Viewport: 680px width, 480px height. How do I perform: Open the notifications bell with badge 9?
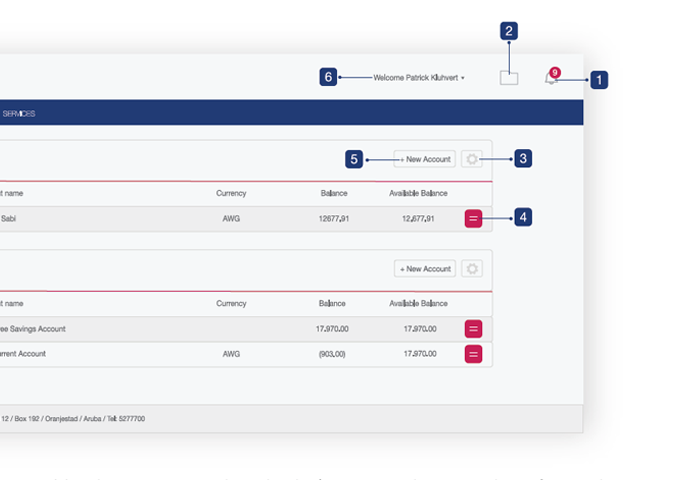point(551,78)
